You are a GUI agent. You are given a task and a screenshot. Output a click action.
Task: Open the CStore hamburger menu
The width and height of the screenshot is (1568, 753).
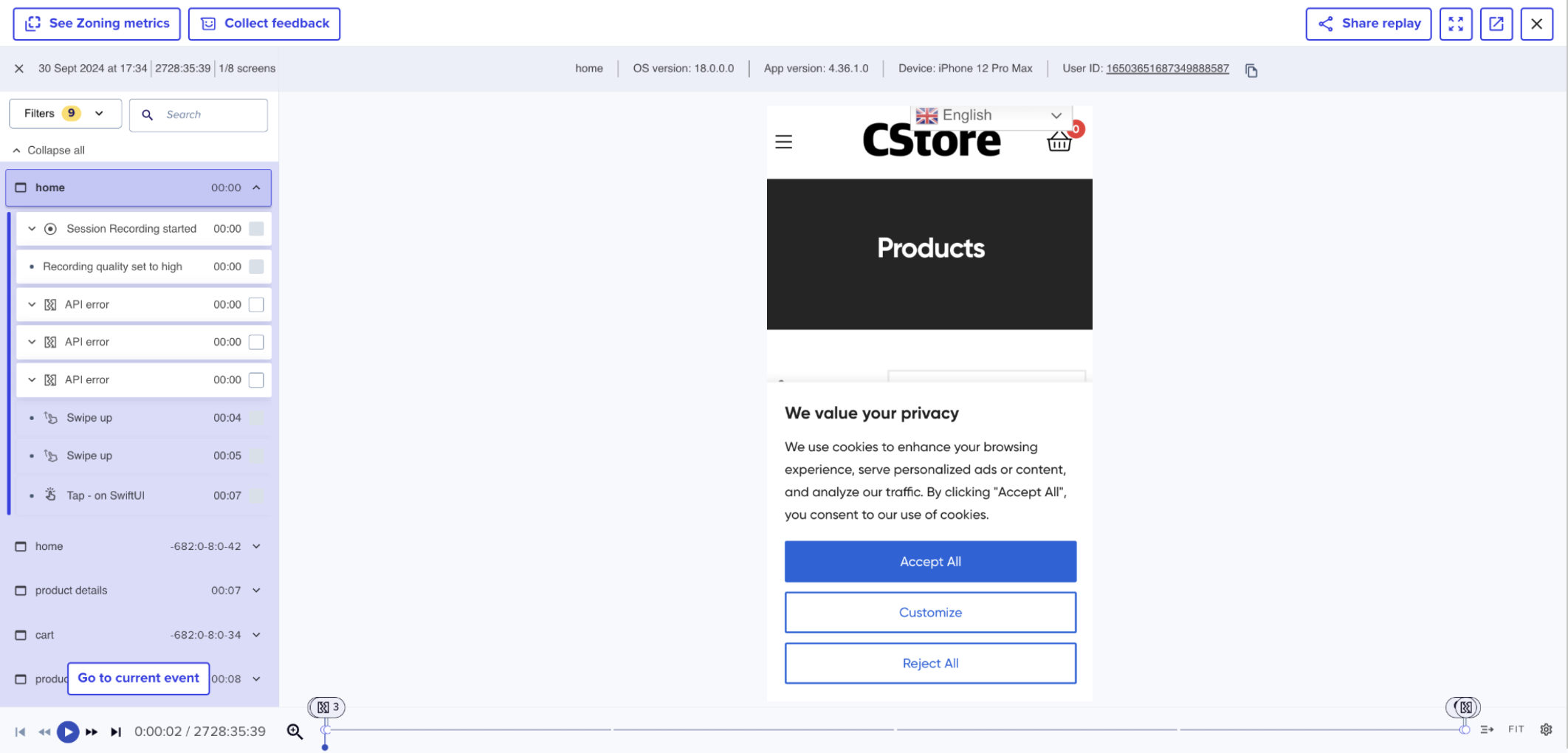[783, 142]
